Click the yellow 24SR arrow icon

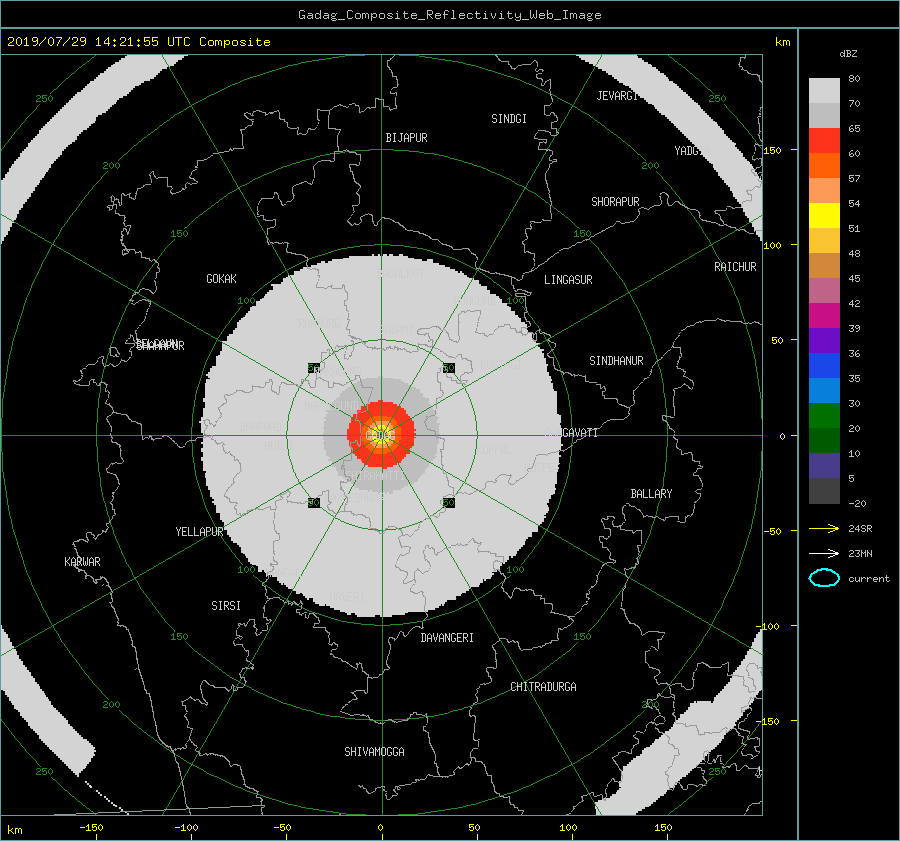pyautogui.click(x=824, y=528)
